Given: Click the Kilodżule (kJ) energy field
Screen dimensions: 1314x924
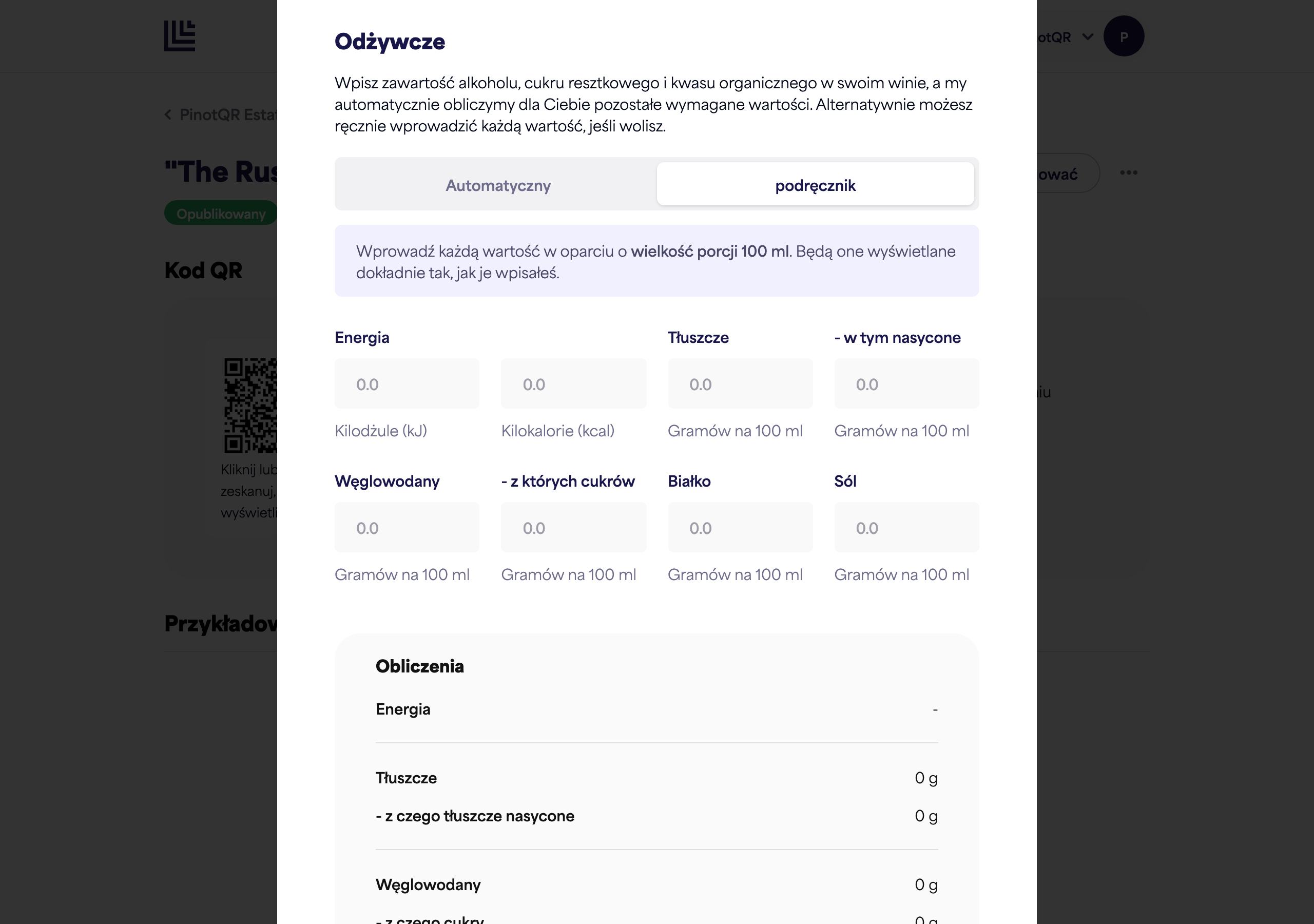Looking at the screenshot, I should click(407, 383).
